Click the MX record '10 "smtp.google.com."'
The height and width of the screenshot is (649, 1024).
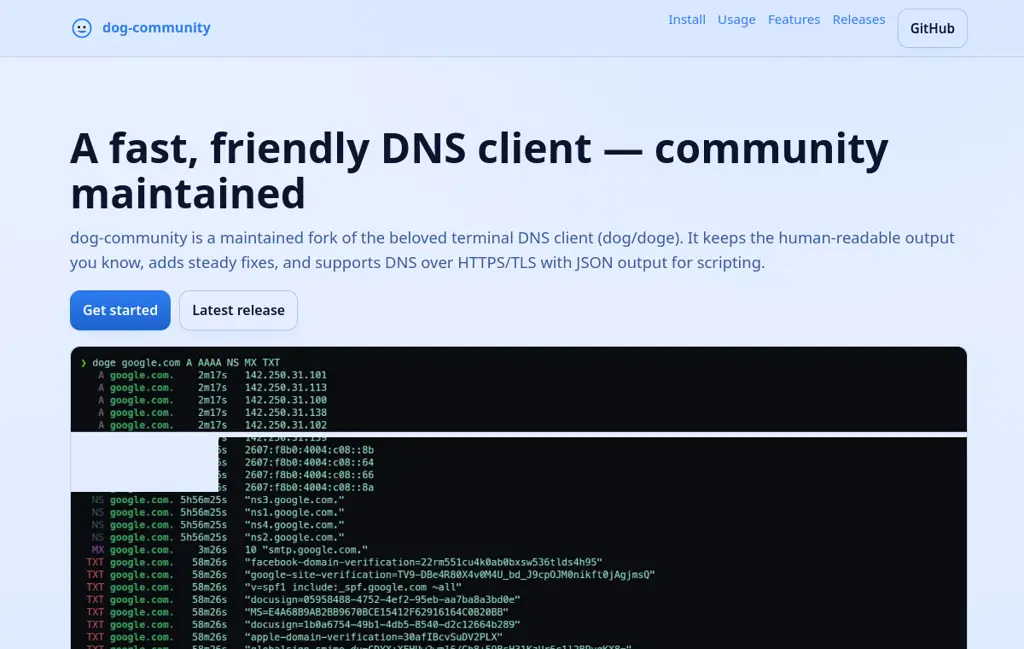306,549
